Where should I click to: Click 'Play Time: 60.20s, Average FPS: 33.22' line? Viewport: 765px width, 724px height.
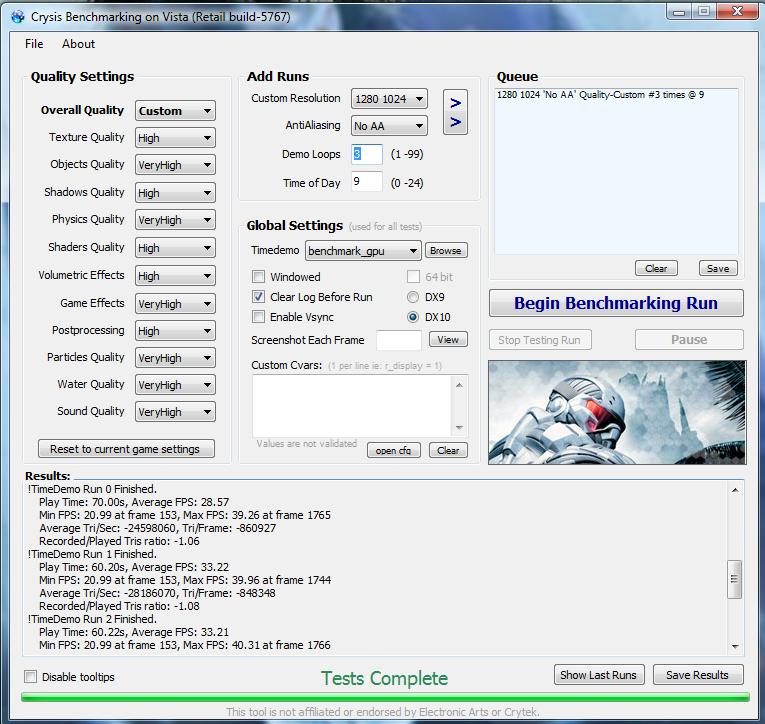pyautogui.click(x=134, y=567)
